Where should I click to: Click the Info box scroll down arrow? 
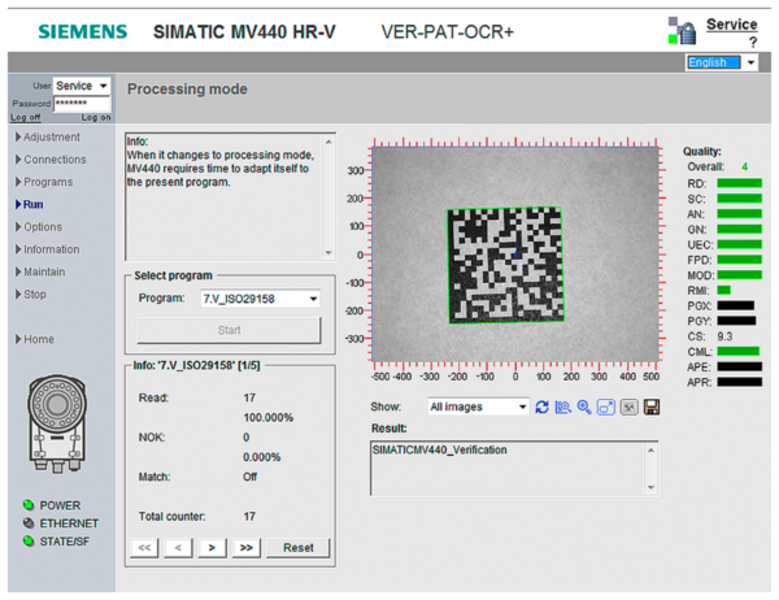(328, 253)
